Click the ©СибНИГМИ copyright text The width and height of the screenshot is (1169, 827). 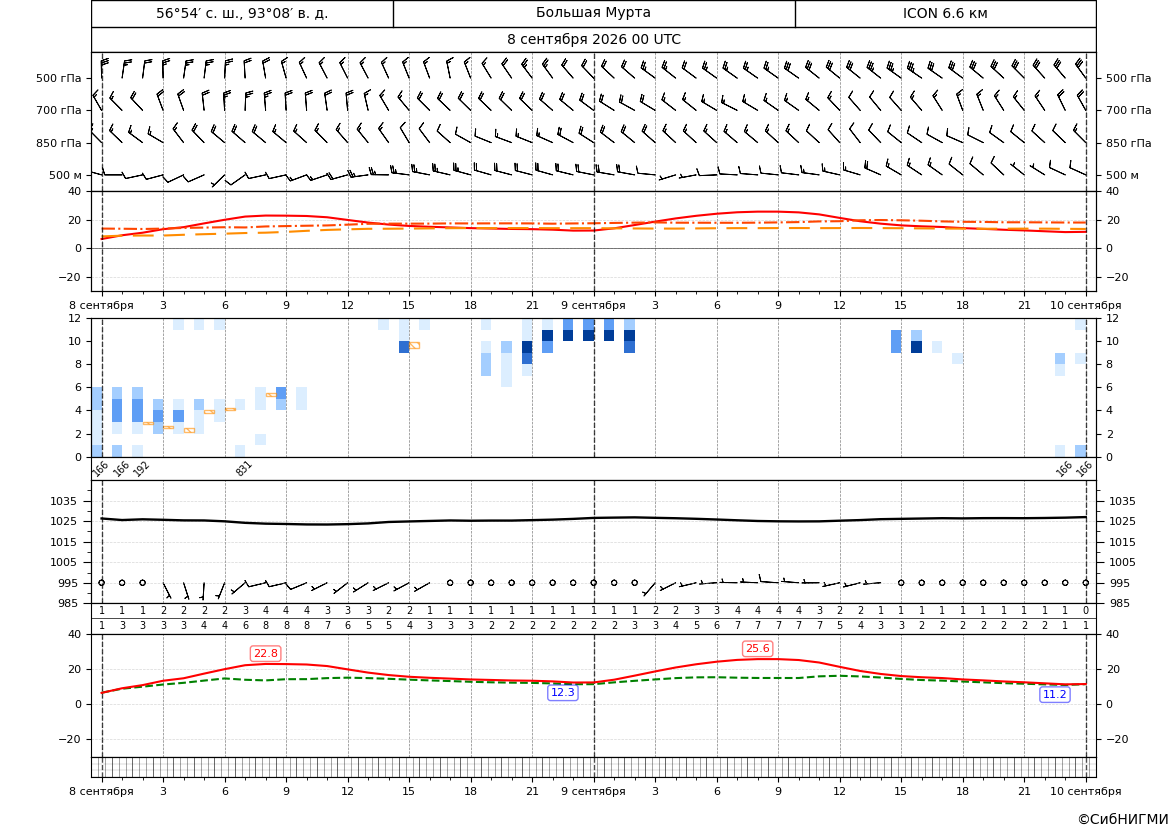[1123, 819]
